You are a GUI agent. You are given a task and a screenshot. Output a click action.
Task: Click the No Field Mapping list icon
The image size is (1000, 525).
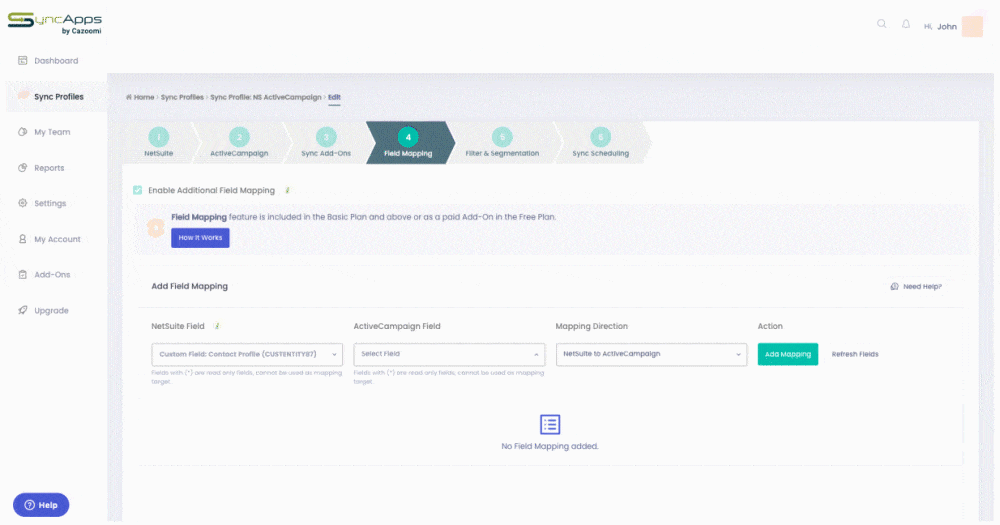tap(550, 424)
